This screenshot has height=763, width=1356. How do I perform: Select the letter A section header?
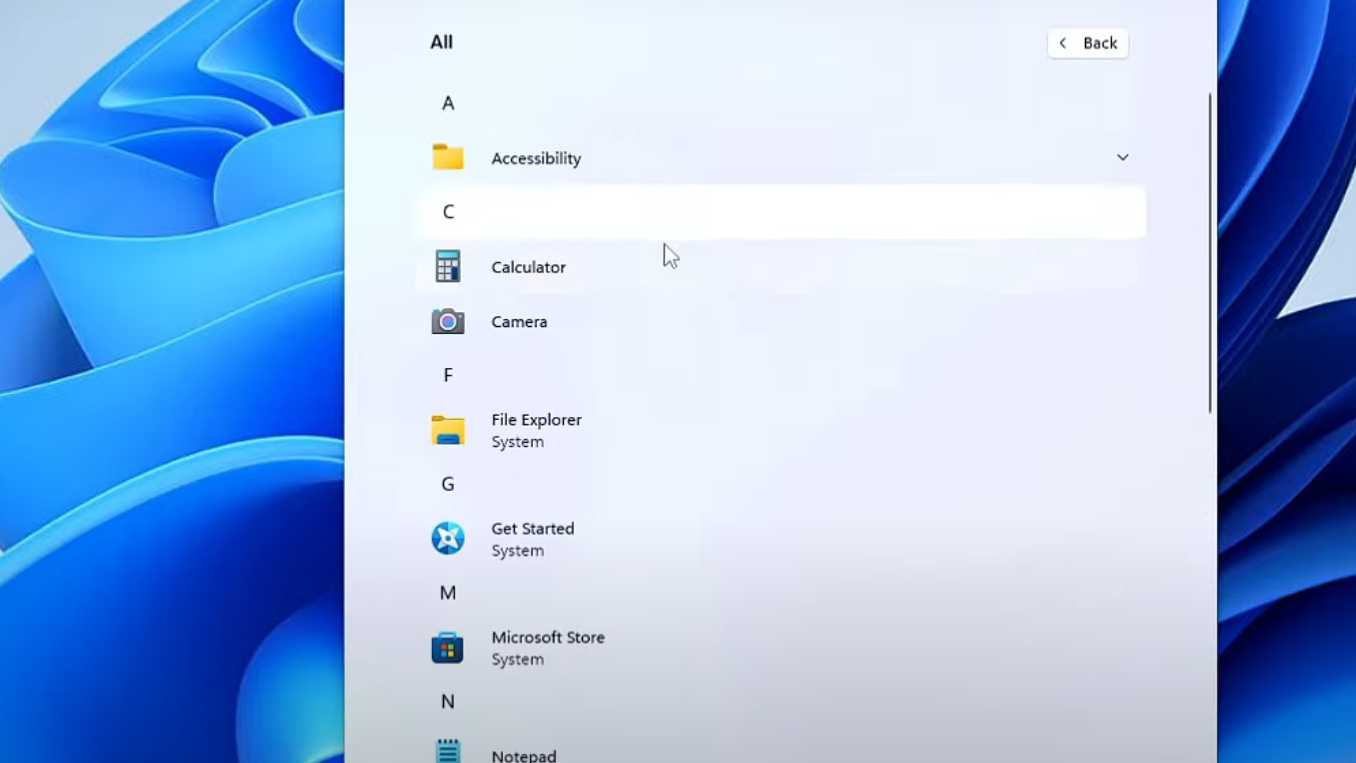(448, 103)
